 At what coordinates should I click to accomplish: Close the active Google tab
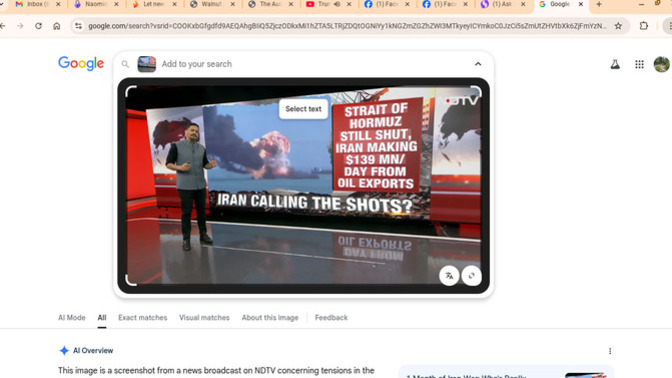click(x=581, y=4)
